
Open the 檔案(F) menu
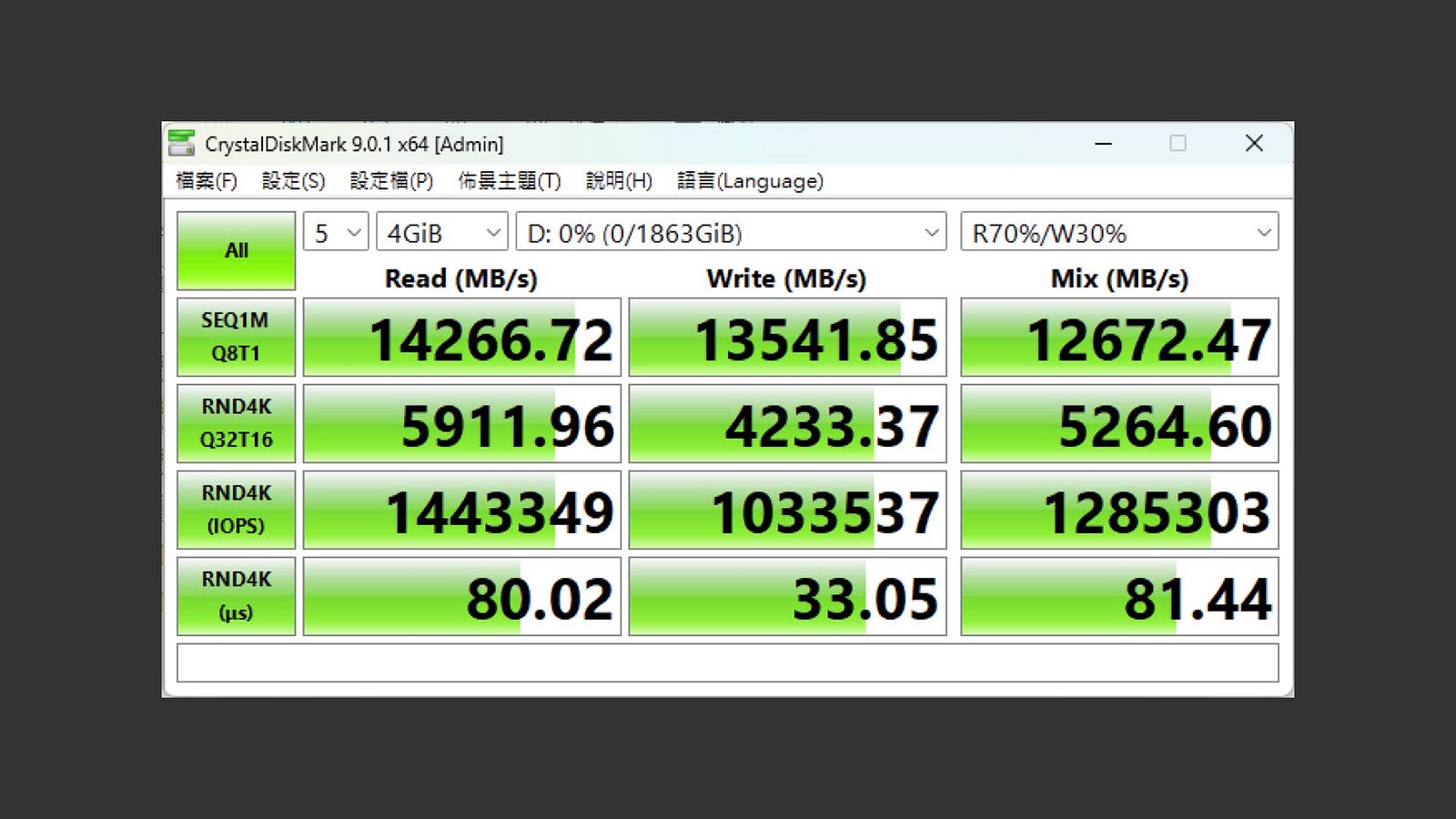point(207,181)
